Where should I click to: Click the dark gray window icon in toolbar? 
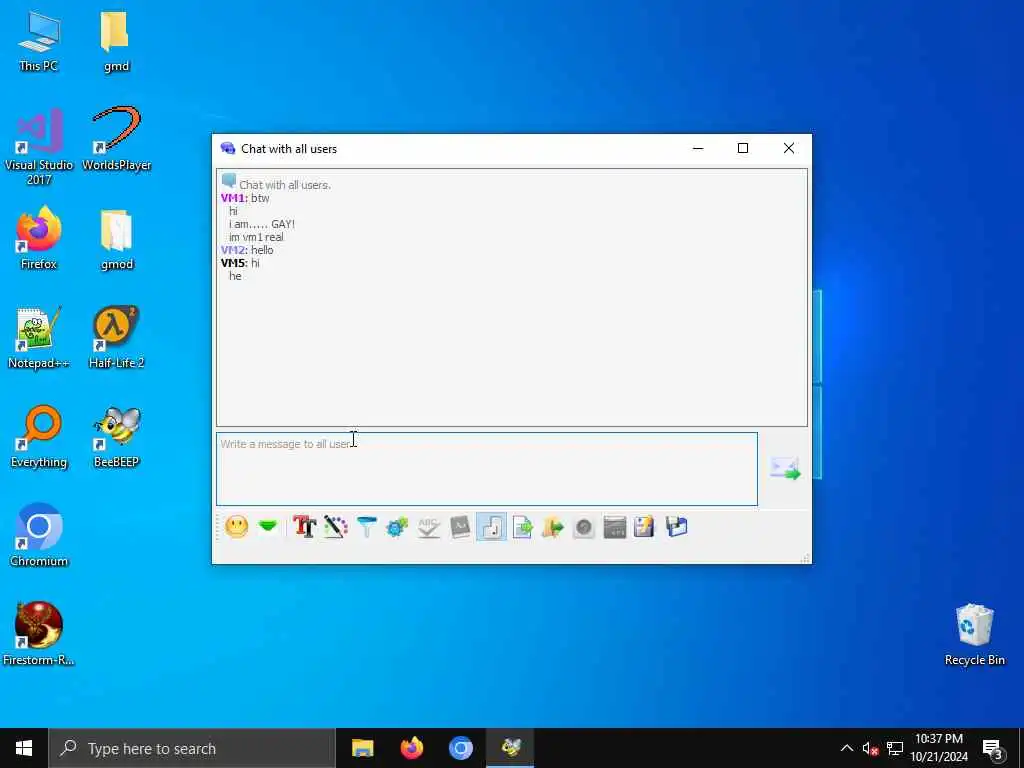(615, 526)
